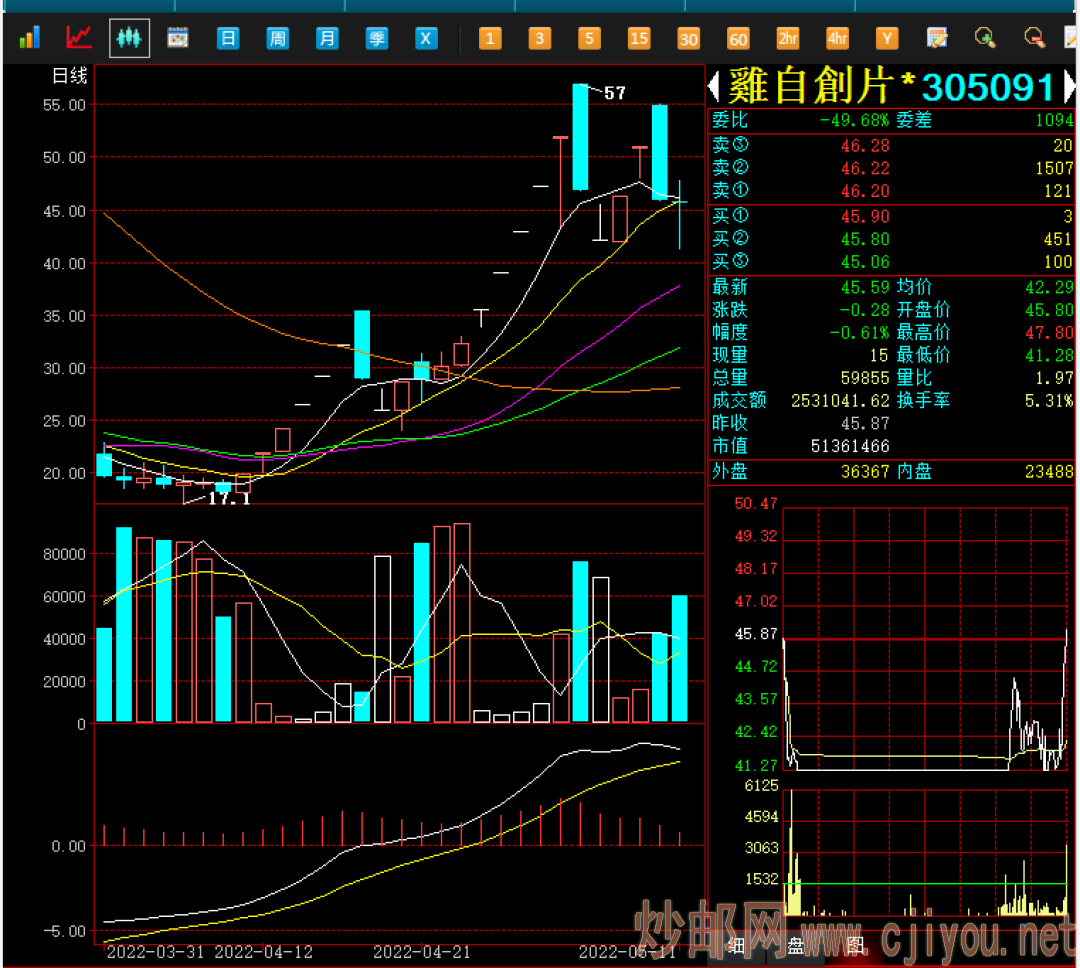
Task: Go to previous stock with left arrow
Action: pos(714,86)
